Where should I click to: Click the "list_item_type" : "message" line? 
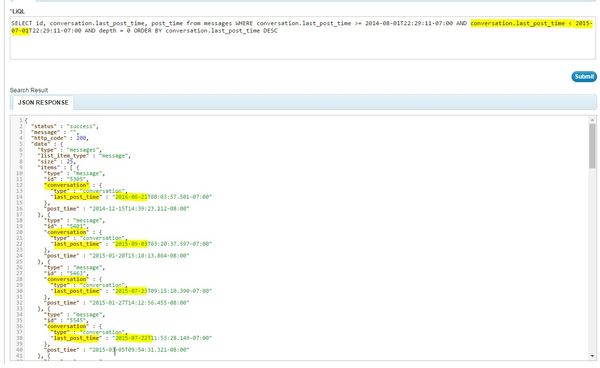[x=84, y=156]
